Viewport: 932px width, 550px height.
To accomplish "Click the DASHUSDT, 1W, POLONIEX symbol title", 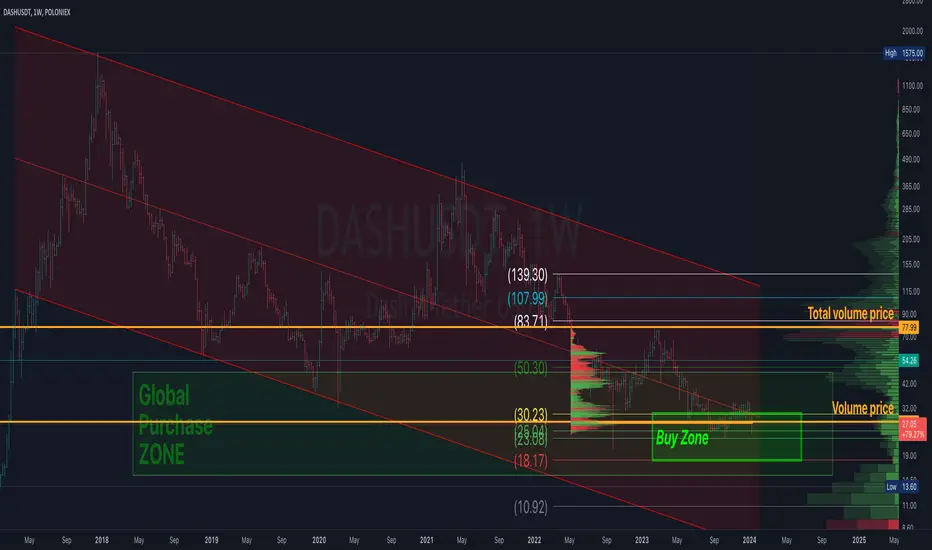I will tap(36, 12).
